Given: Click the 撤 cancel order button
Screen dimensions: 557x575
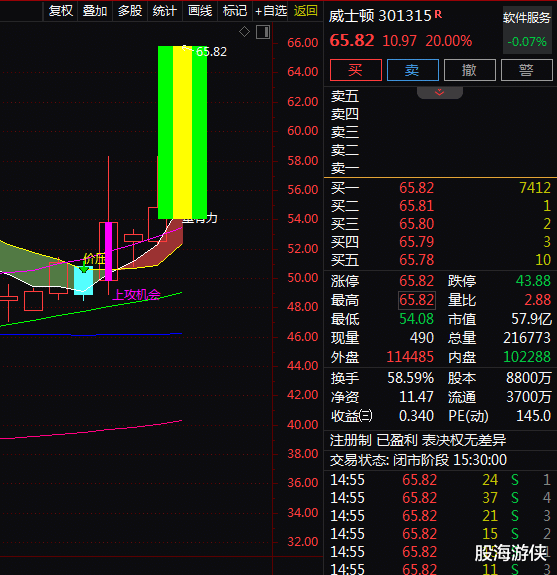Looking at the screenshot, I should [470, 70].
